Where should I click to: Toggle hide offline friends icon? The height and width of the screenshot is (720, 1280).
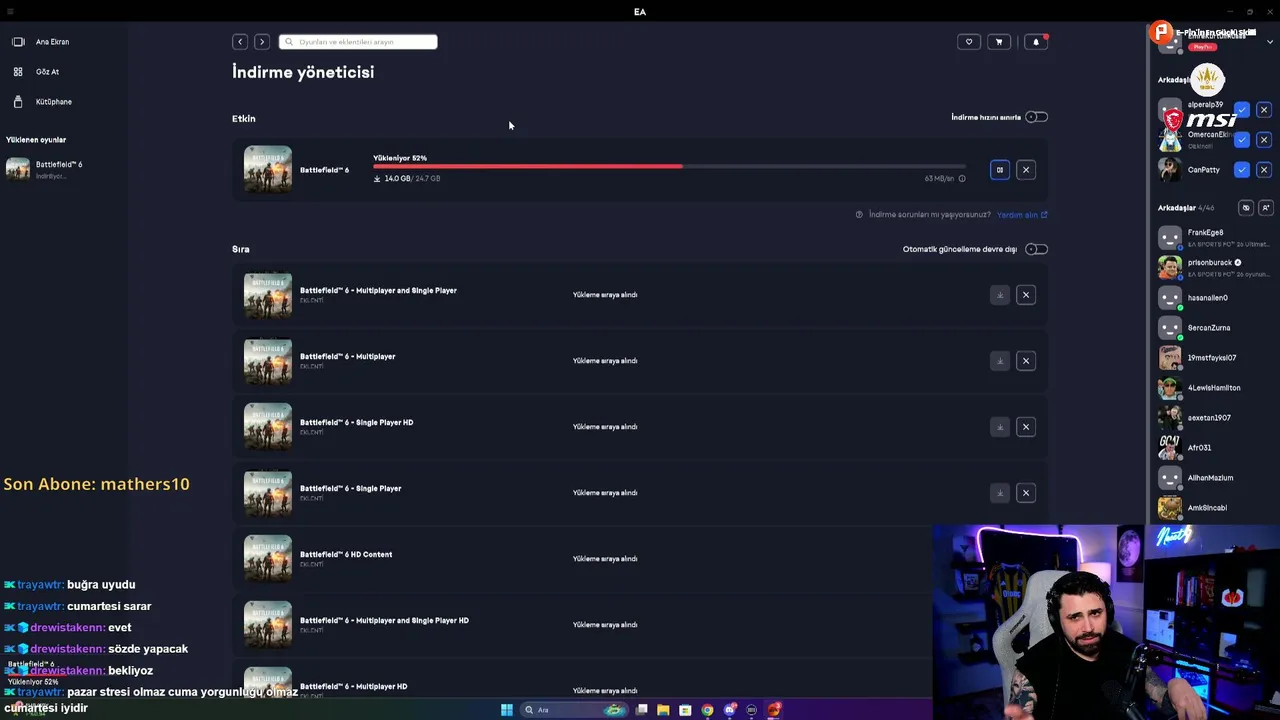(1246, 208)
